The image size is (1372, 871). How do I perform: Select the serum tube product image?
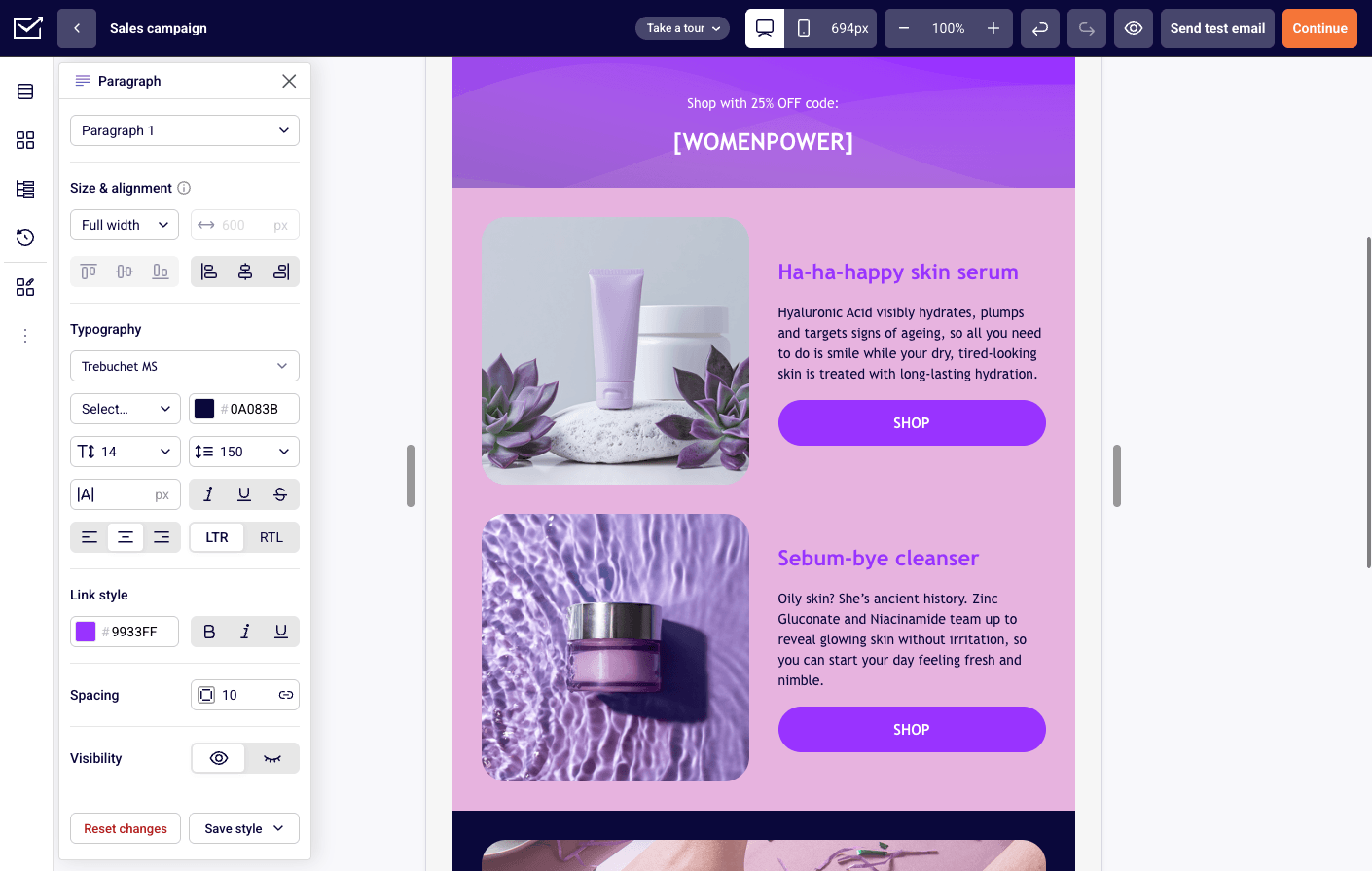(615, 351)
